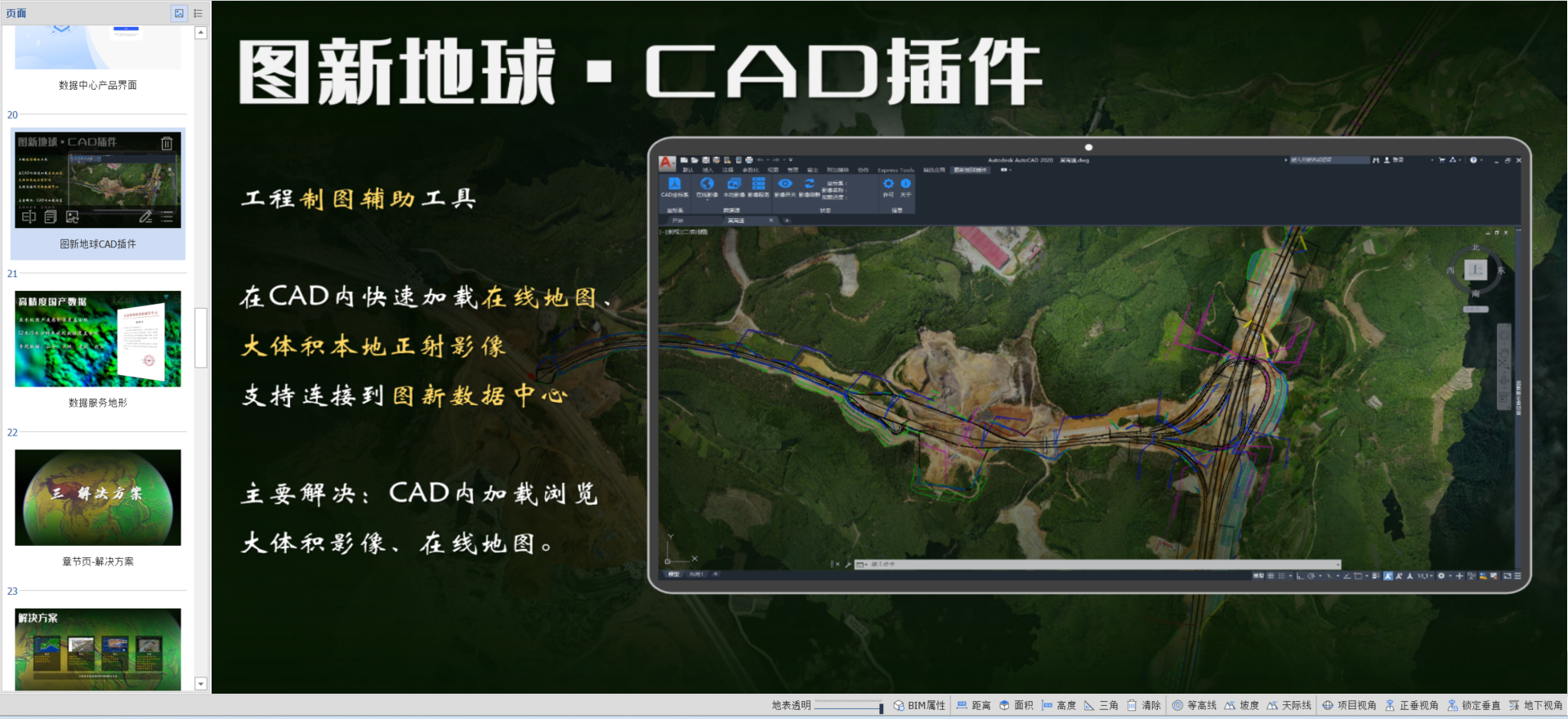Toggle 地下视角 underground view
The width and height of the screenshot is (1568, 719).
point(1536,705)
